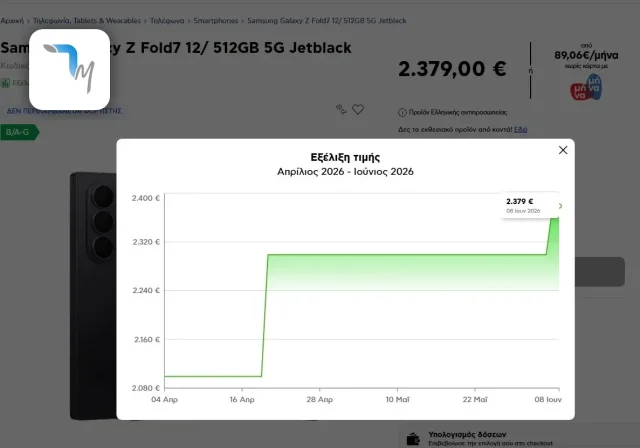Click the overlaid blue M logo
The height and width of the screenshot is (448, 640).
[69, 69]
